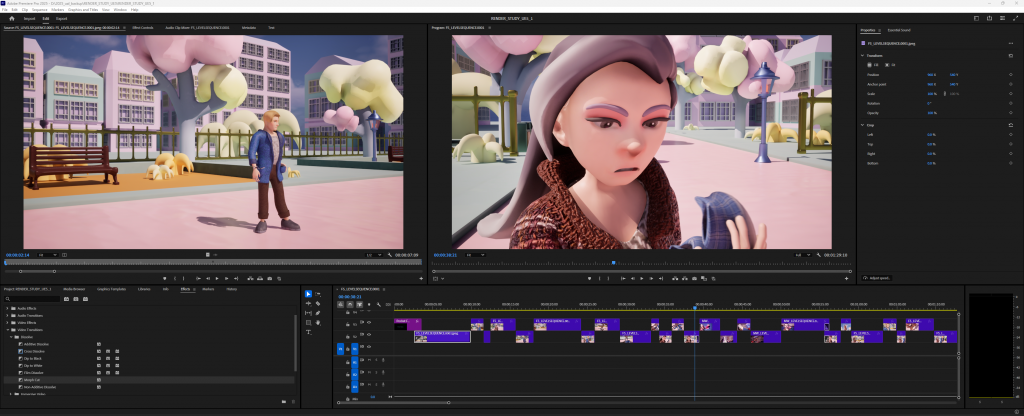Viewport: 1024px width, 416px height.
Task: Open timeline display settings wrench
Action: pos(381,304)
